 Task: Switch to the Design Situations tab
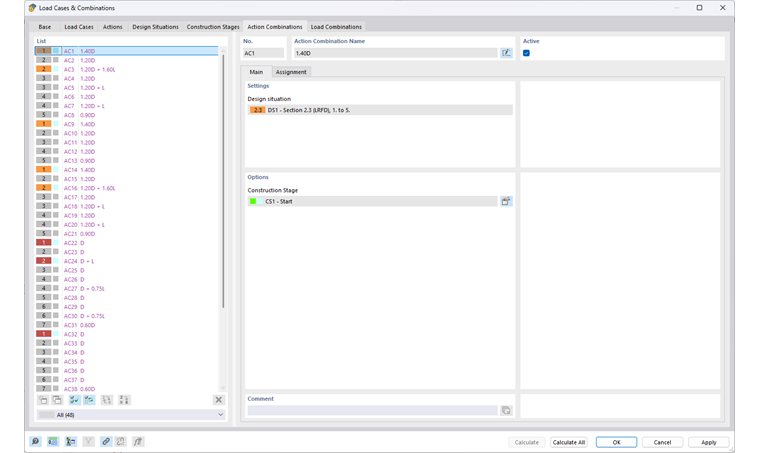[155, 27]
